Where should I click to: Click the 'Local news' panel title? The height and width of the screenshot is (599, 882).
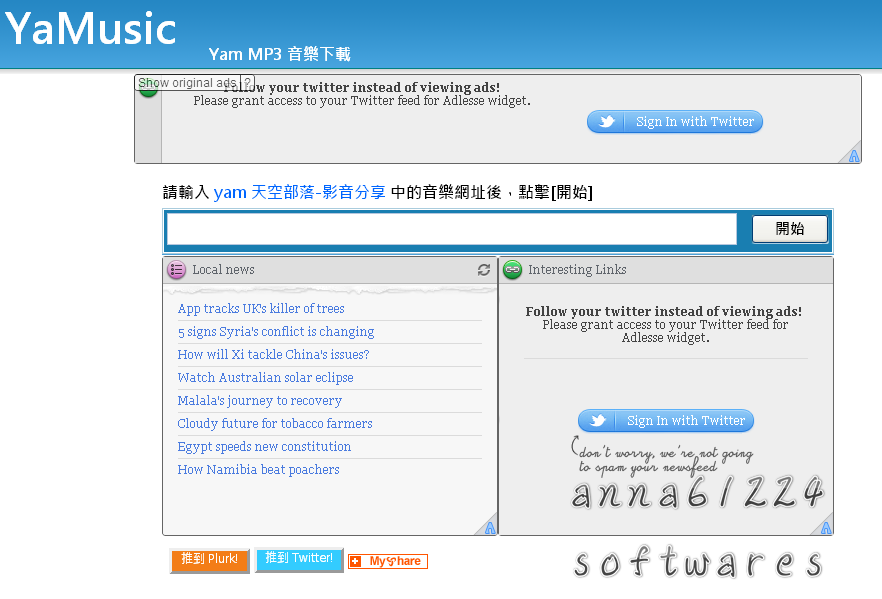click(223, 270)
